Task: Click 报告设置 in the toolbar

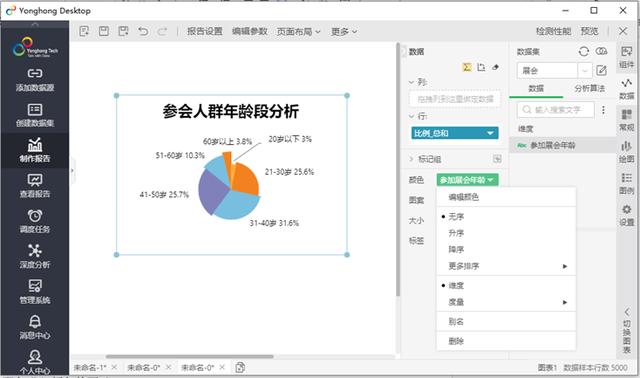Action: (204, 31)
